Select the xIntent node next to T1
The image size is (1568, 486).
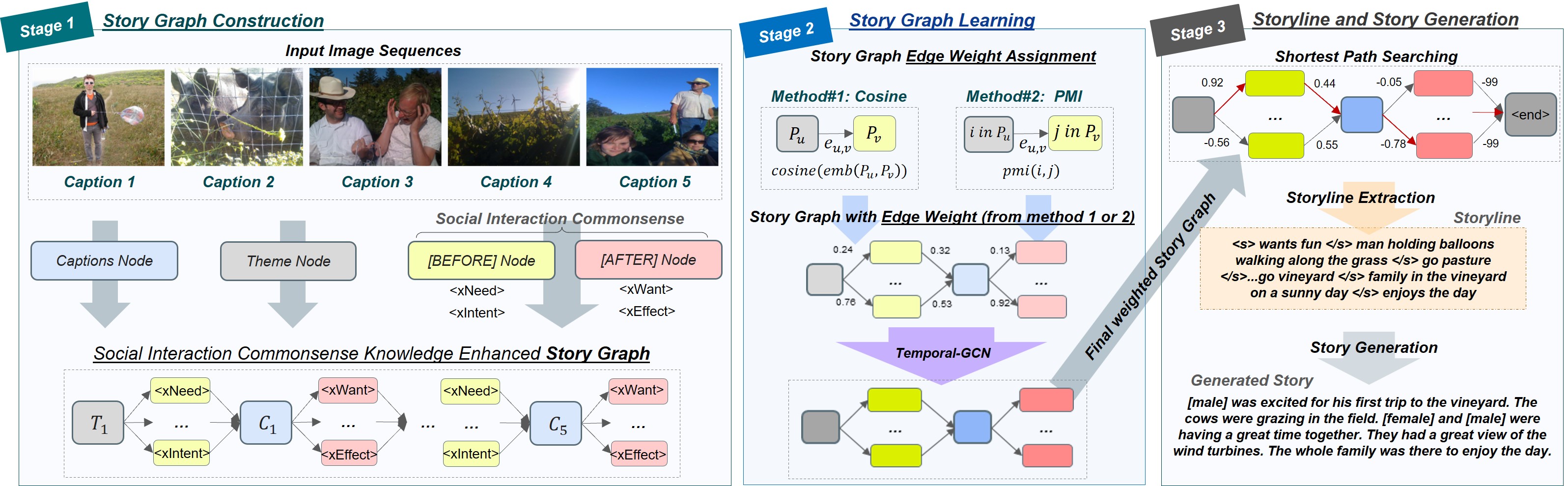(181, 453)
